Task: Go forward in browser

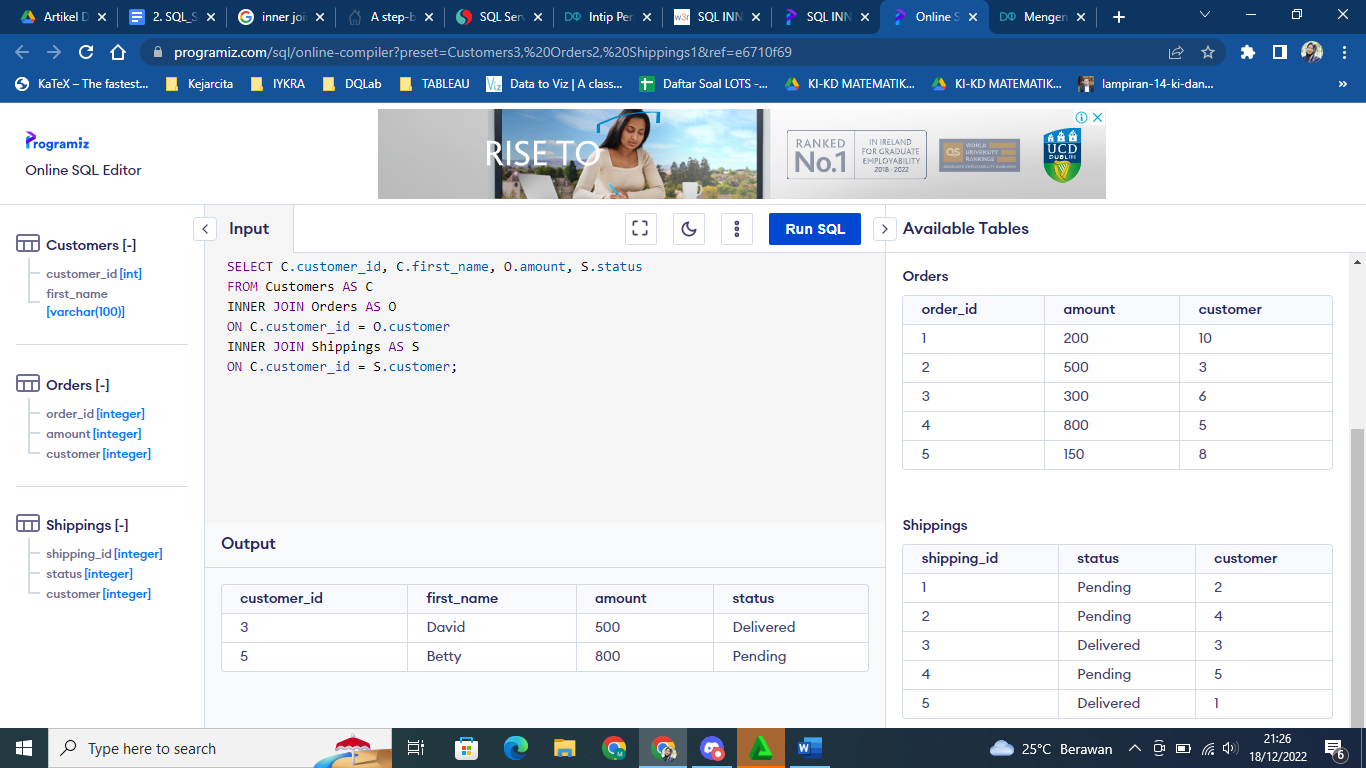Action: tap(54, 52)
